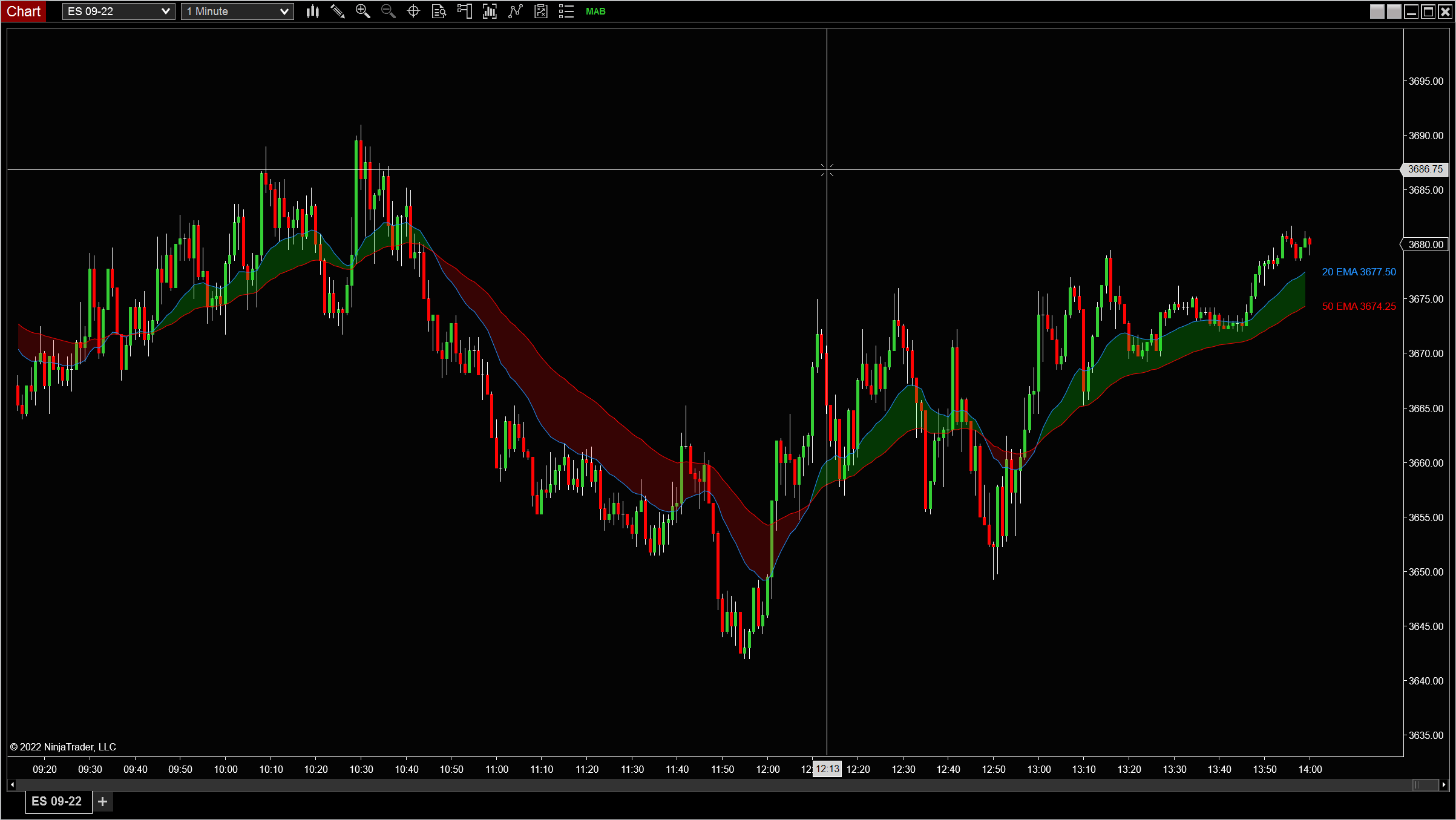Toggle the MAB indicator button
Image resolution: width=1456 pixels, height=820 pixels.
595,11
